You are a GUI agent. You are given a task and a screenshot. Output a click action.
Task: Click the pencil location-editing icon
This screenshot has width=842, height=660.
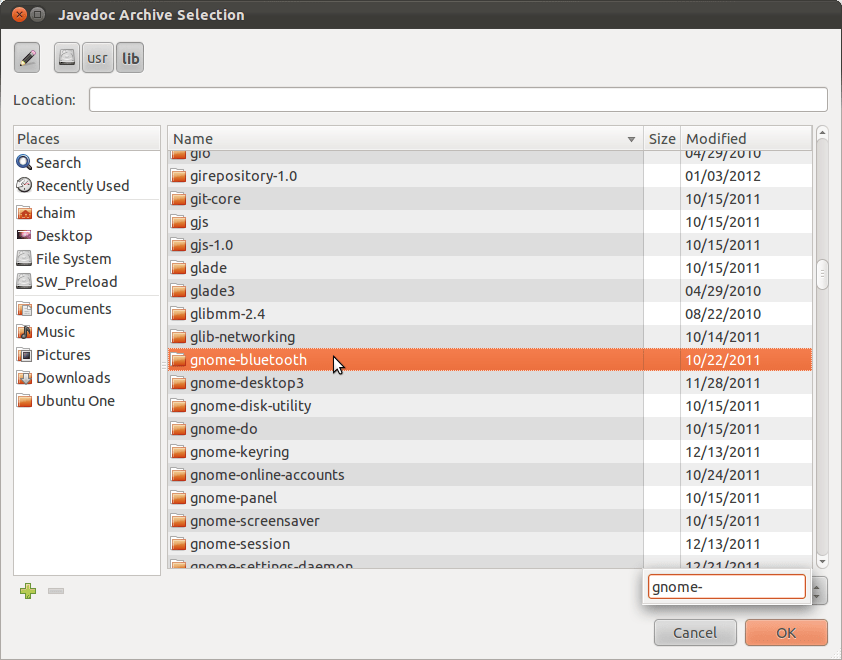point(27,57)
